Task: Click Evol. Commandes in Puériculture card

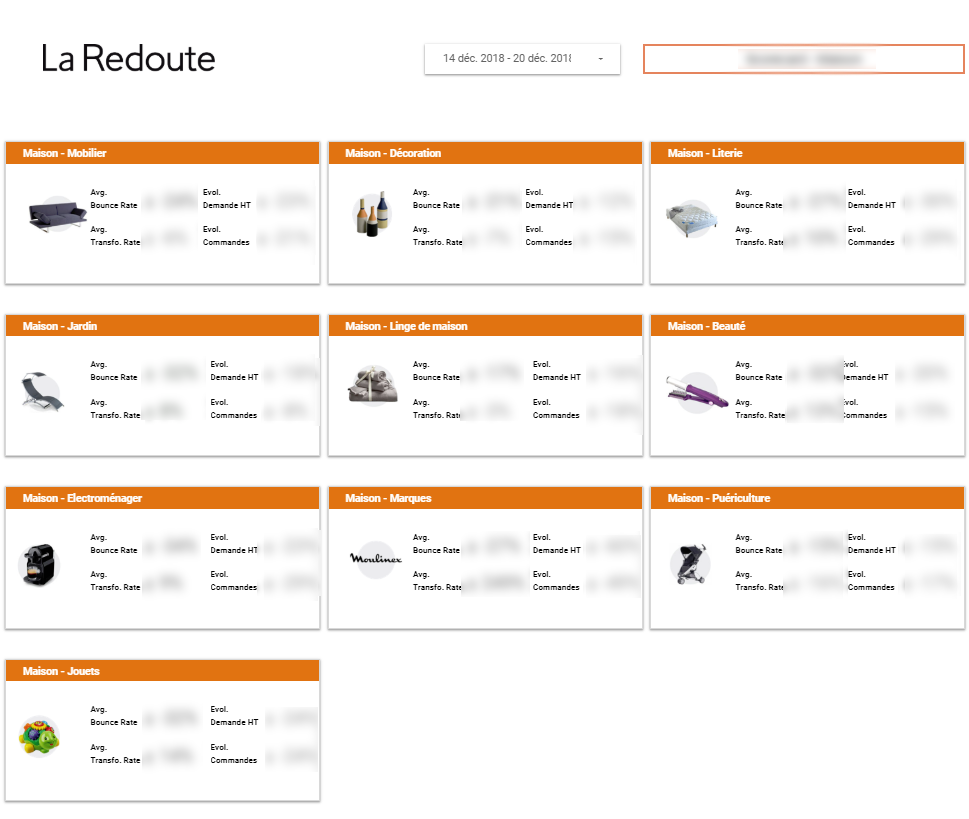Action: pyautogui.click(x=871, y=581)
